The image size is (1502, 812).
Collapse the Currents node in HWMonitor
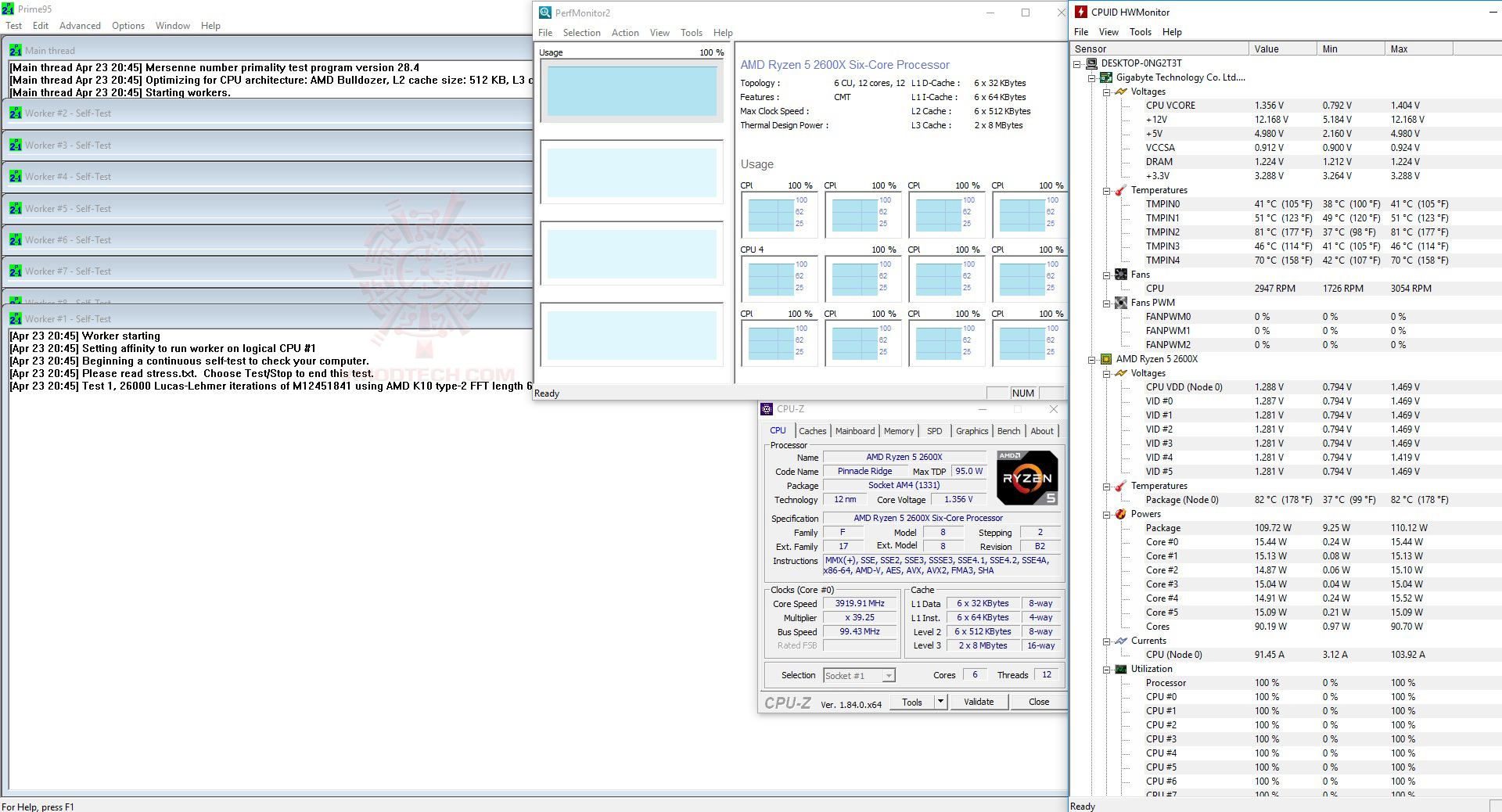click(x=1107, y=641)
